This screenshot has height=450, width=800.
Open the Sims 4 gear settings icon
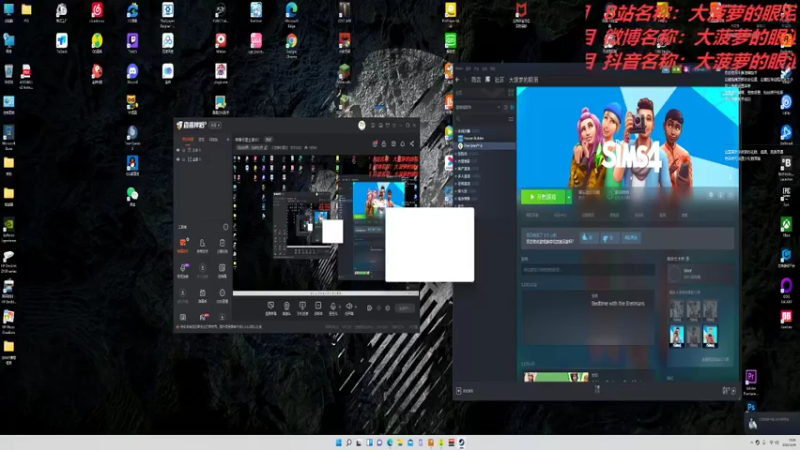(x=711, y=195)
